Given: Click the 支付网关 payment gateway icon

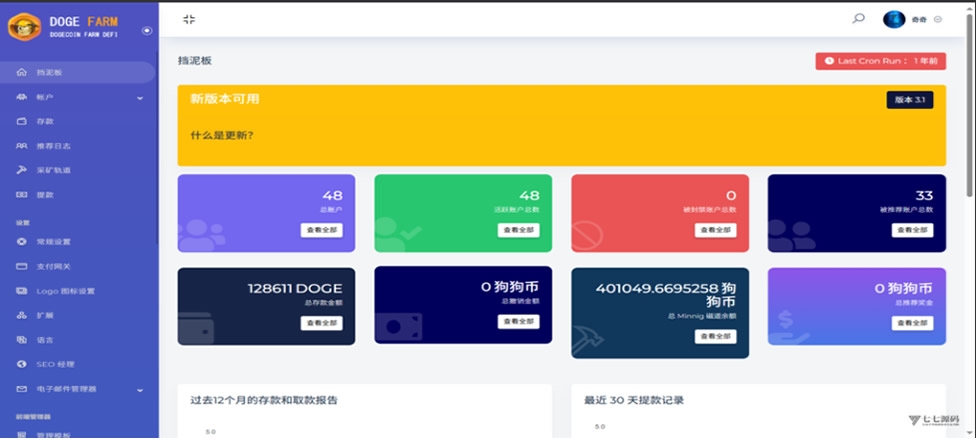Looking at the screenshot, I should 22,267.
